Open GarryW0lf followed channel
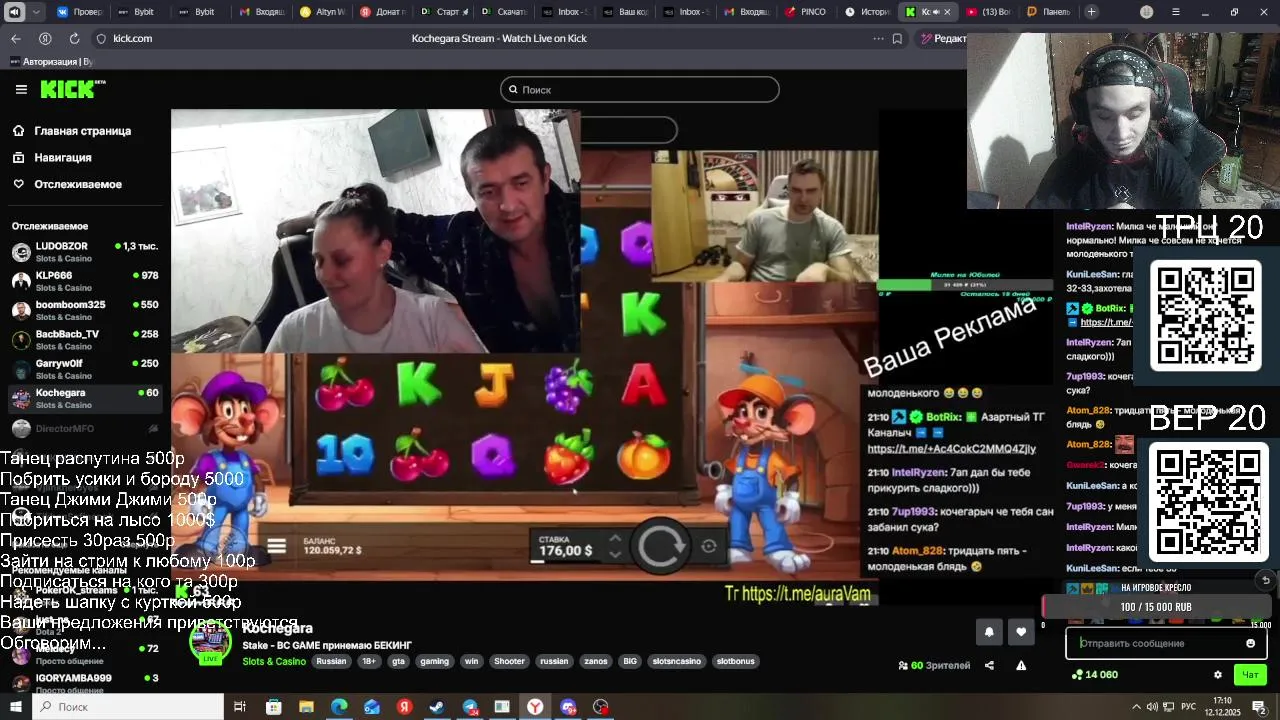Screen dimensions: 1280x720 click(x=84, y=369)
